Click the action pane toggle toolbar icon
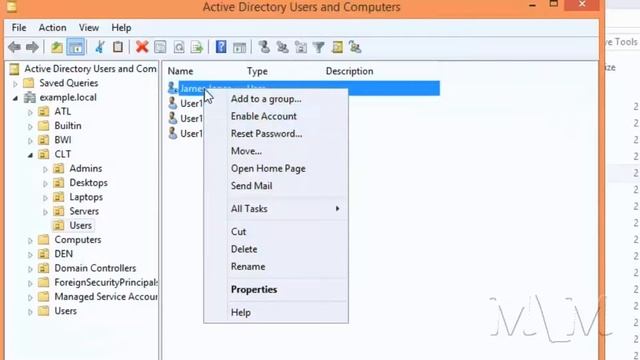 (239, 47)
